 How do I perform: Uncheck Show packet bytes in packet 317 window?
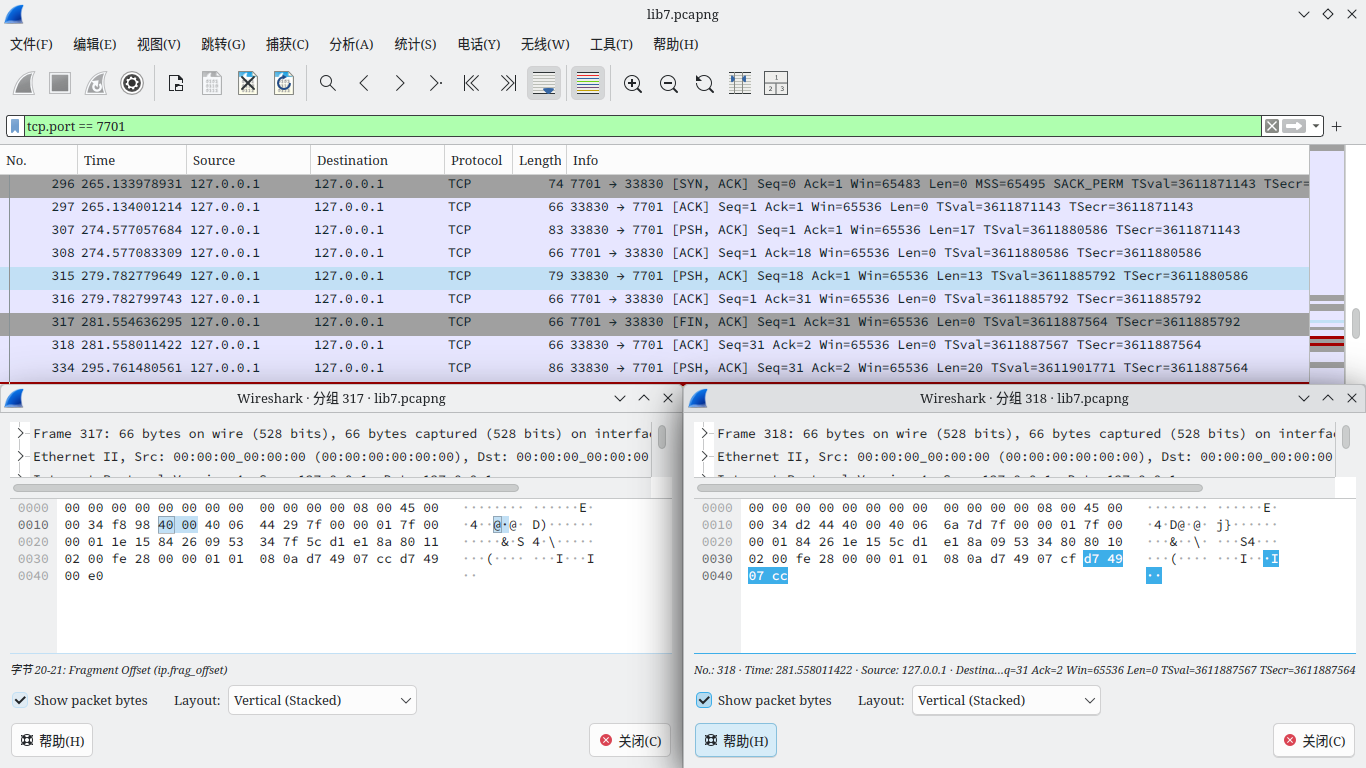(20, 700)
